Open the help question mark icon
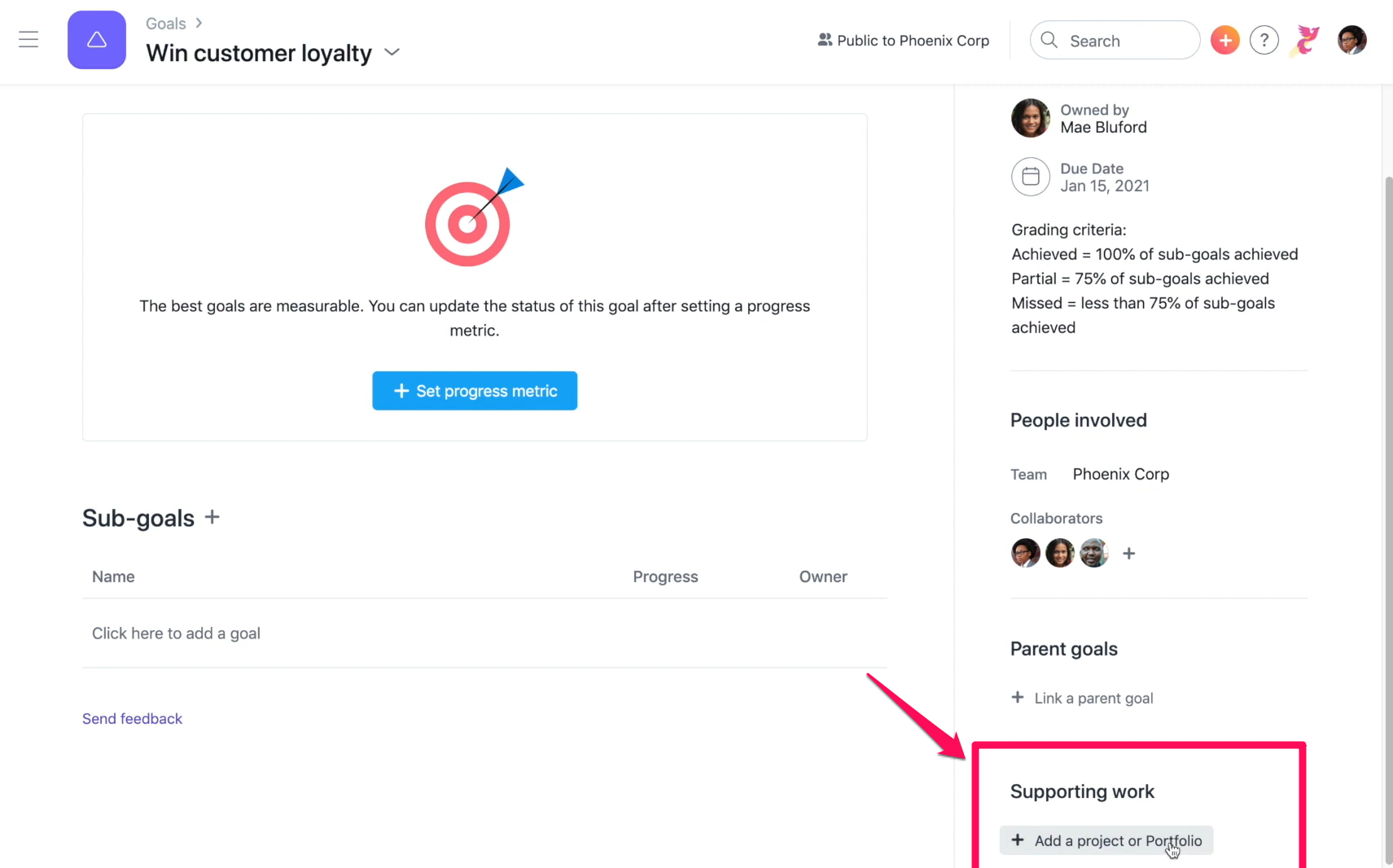Image resolution: width=1393 pixels, height=868 pixels. (1264, 40)
